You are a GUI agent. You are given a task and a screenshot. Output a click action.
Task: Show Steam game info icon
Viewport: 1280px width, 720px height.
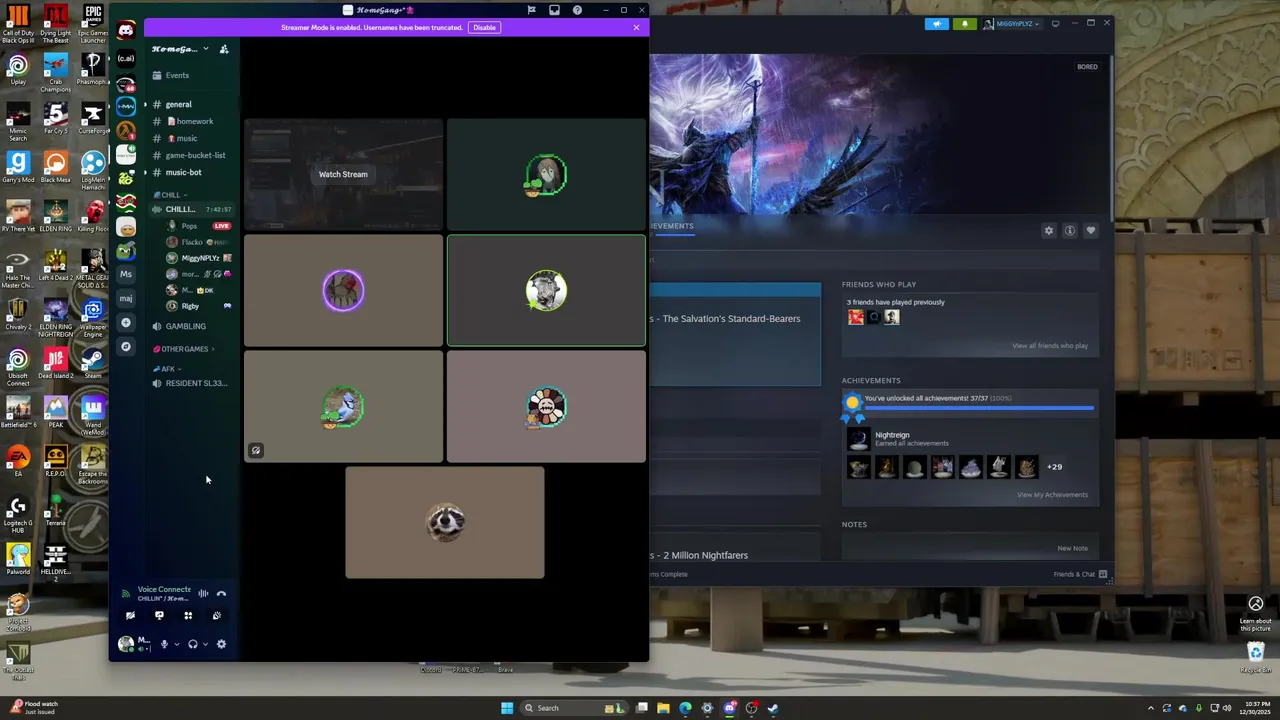1070,231
